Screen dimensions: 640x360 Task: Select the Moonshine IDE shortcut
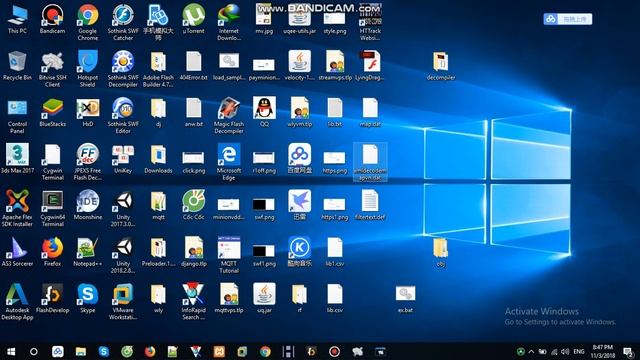click(x=88, y=205)
